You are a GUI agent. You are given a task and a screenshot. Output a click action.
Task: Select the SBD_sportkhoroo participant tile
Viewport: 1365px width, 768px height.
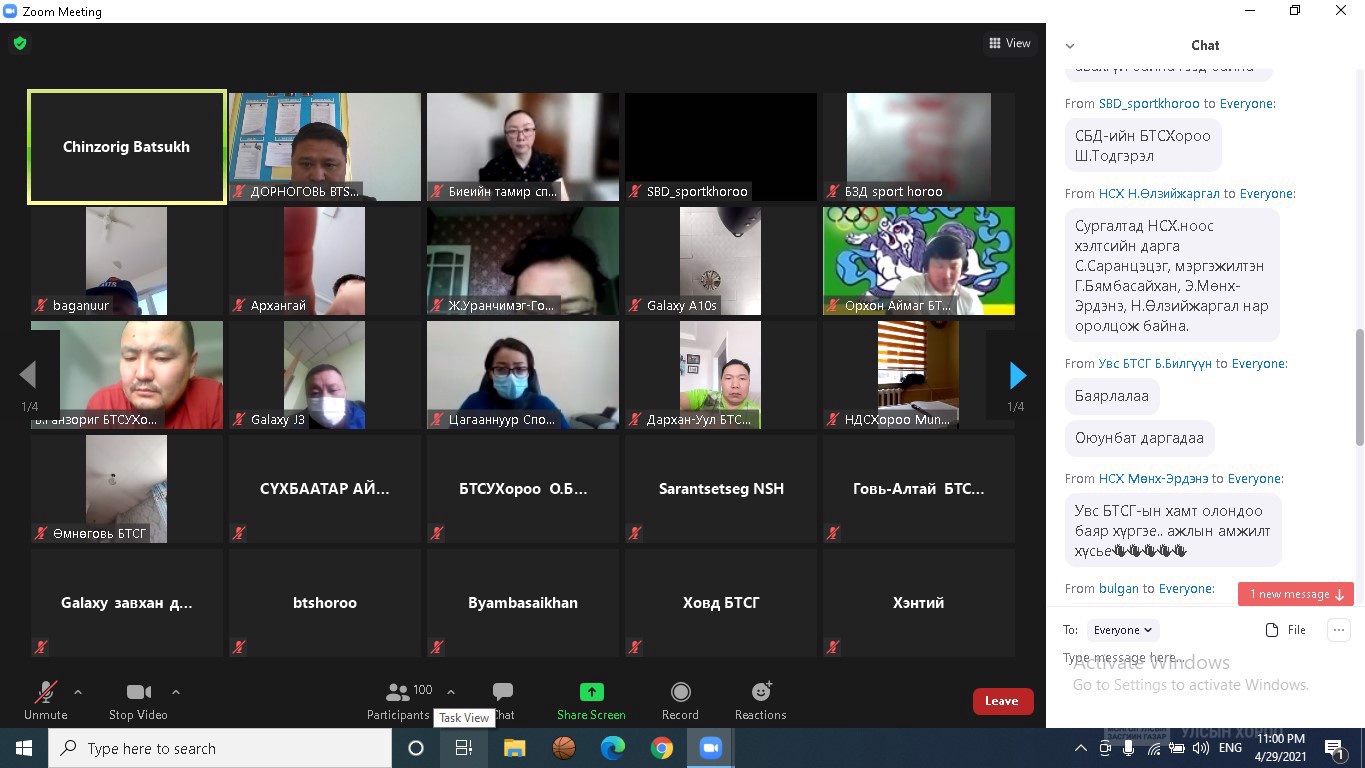[x=720, y=147]
